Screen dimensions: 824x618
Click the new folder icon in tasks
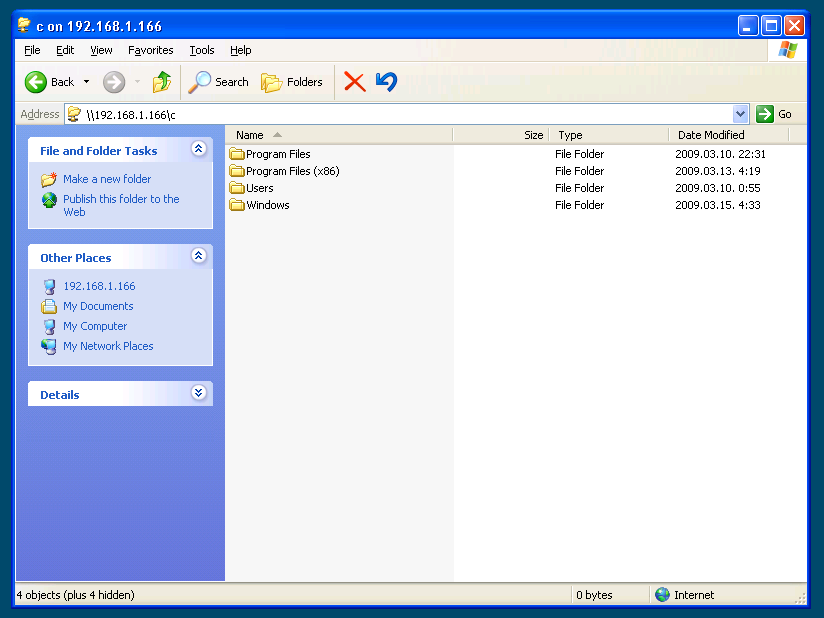click(x=49, y=180)
